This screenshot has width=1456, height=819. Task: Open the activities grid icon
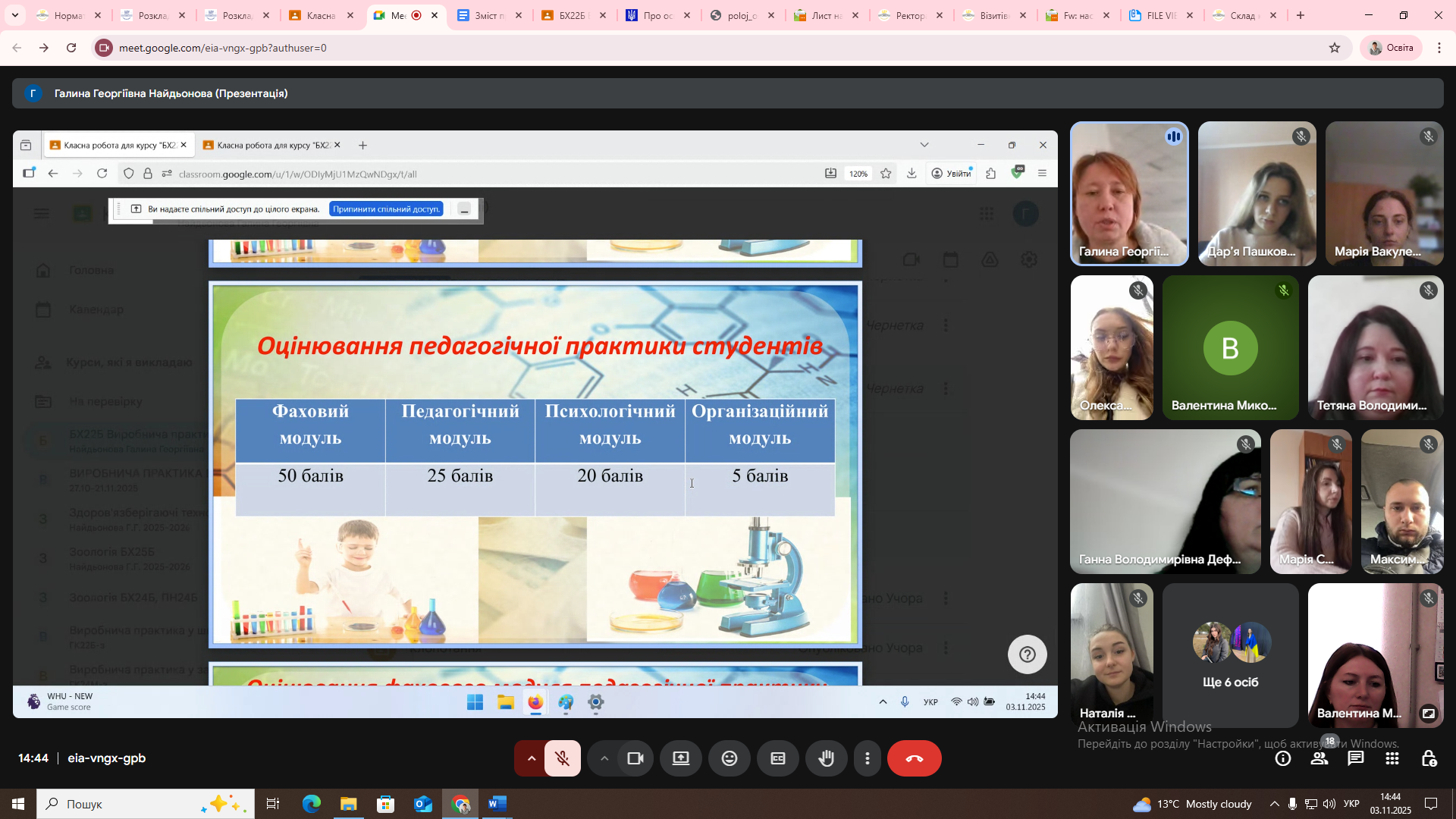pyautogui.click(x=1392, y=758)
